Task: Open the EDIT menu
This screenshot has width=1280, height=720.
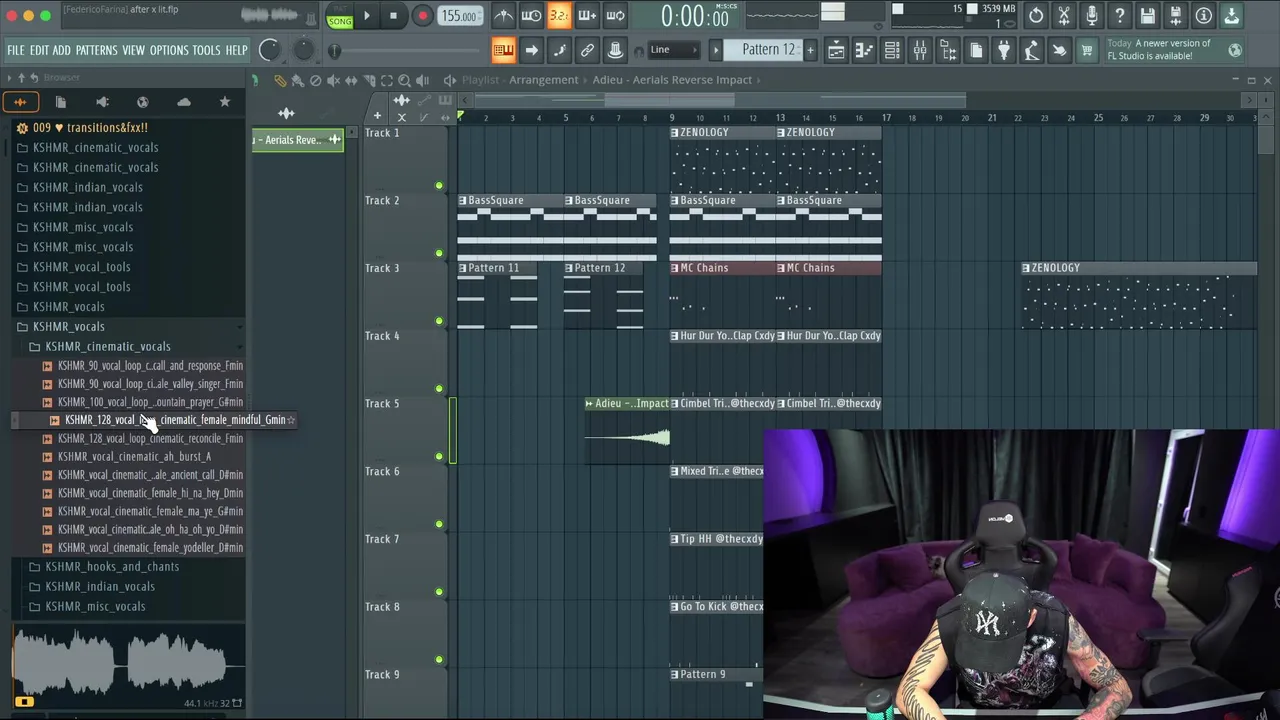Action: [x=39, y=50]
